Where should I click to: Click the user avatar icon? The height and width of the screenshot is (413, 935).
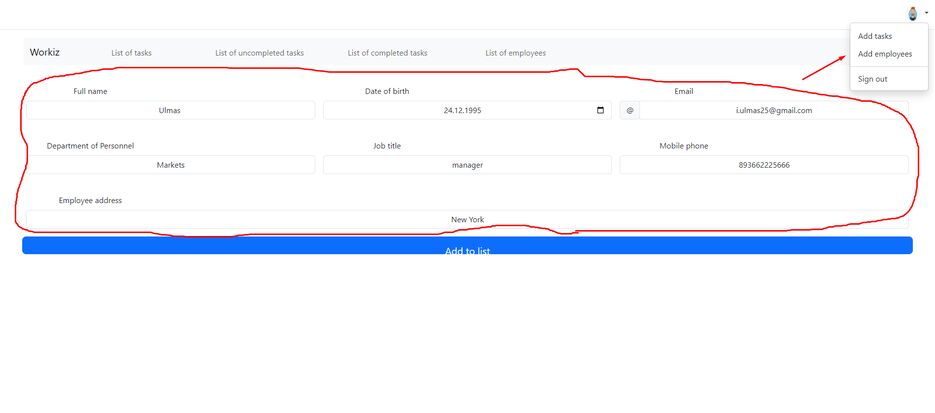(912, 13)
